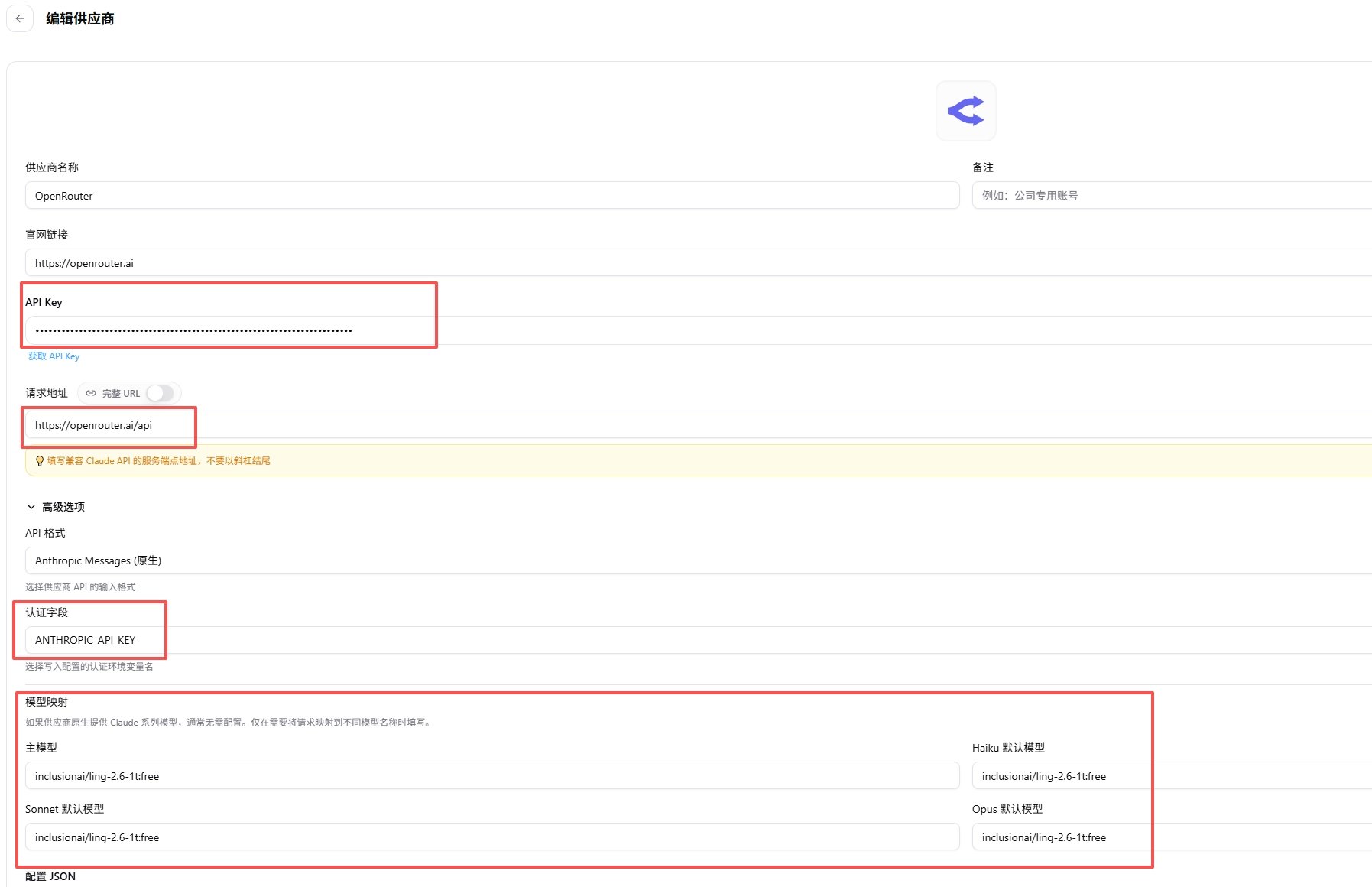Open the 认证字段 dropdown
The height and width of the screenshot is (887, 1372).
699,640
